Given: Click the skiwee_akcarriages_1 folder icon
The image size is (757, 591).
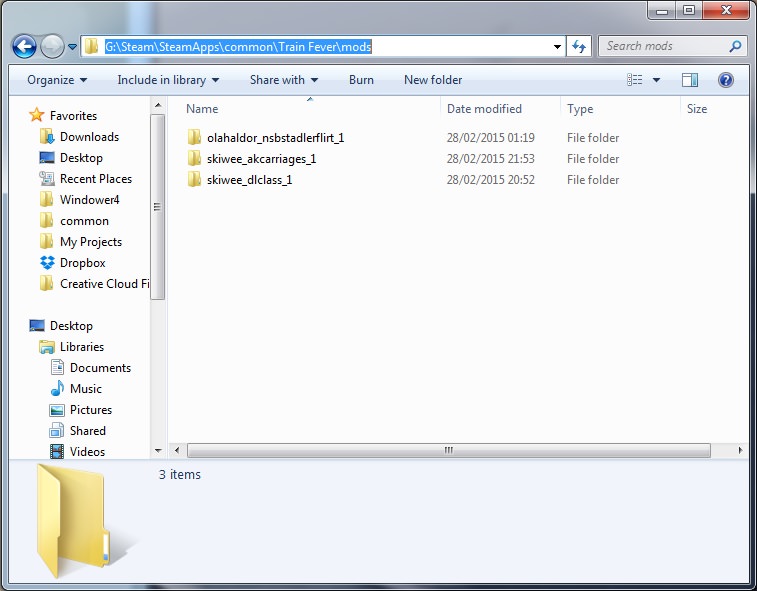Looking at the screenshot, I should click(194, 158).
